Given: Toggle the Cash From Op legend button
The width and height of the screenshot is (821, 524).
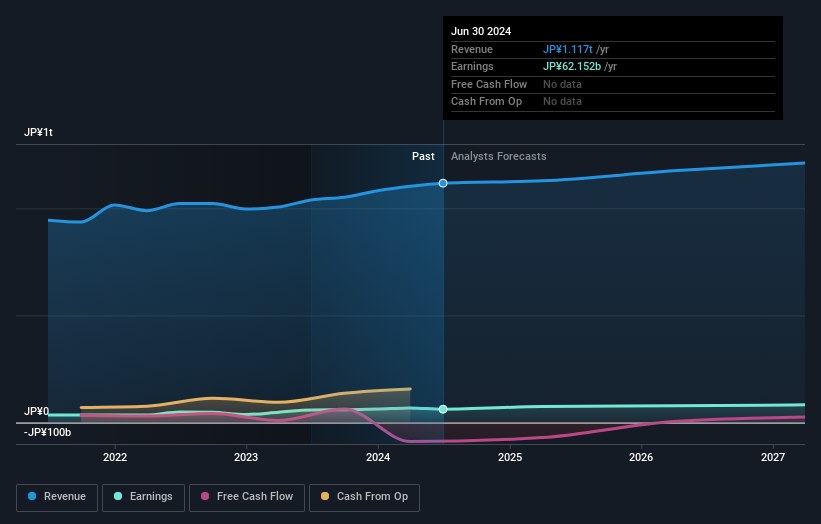Looking at the screenshot, I should [364, 497].
